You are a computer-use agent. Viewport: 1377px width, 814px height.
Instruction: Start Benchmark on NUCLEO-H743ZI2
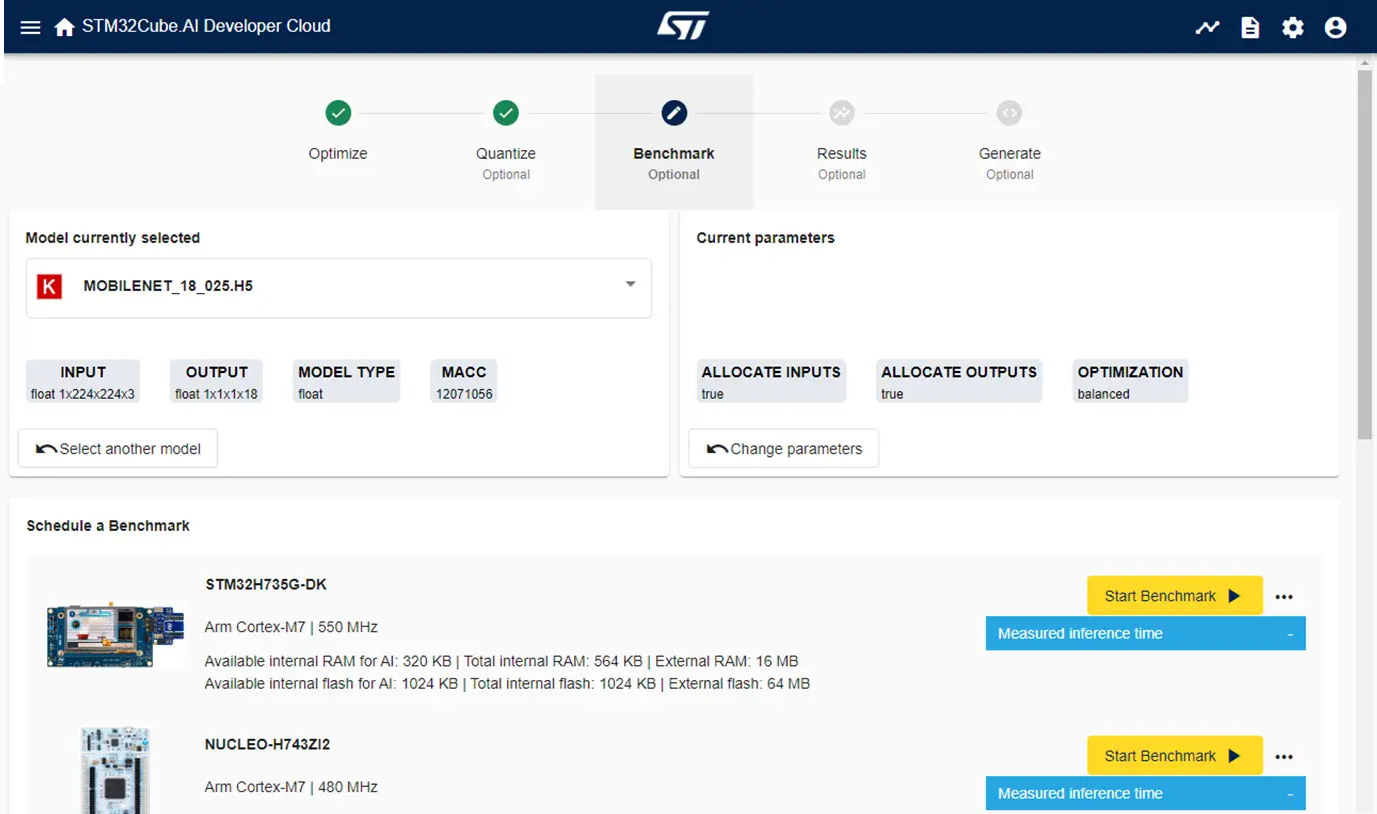[1175, 756]
